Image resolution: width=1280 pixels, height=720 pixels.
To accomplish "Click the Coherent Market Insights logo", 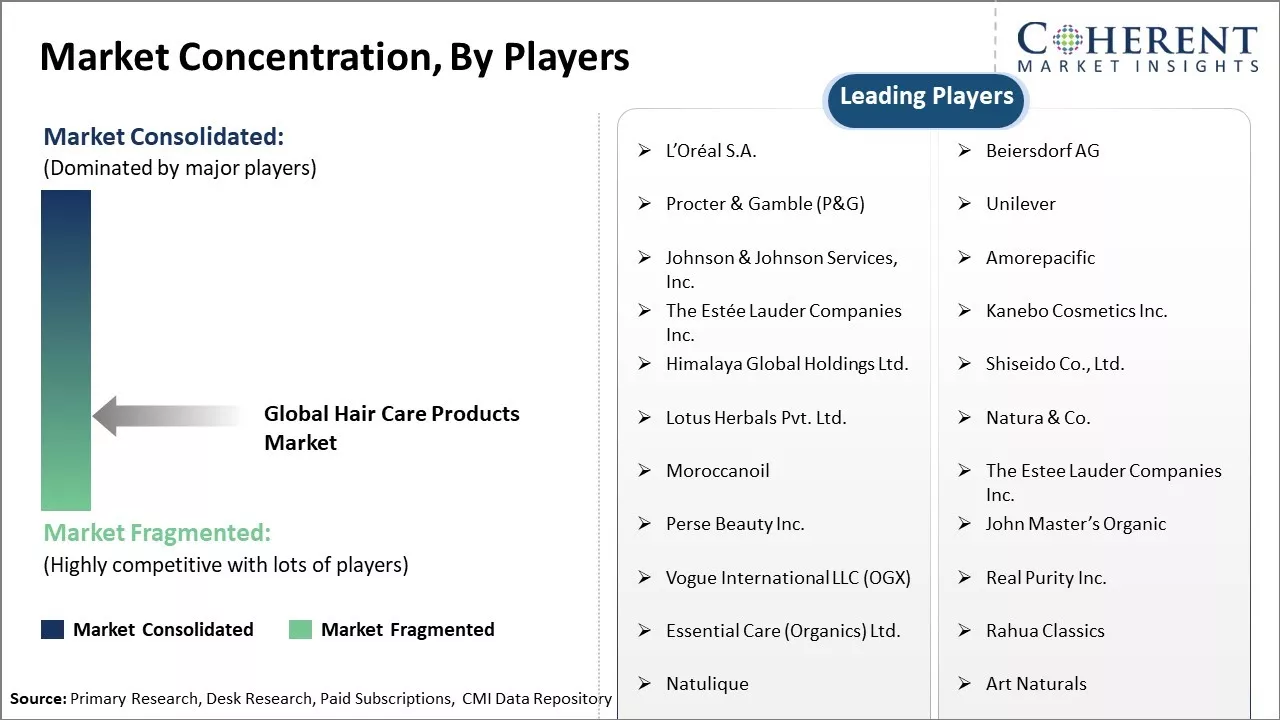I will pos(1137,48).
